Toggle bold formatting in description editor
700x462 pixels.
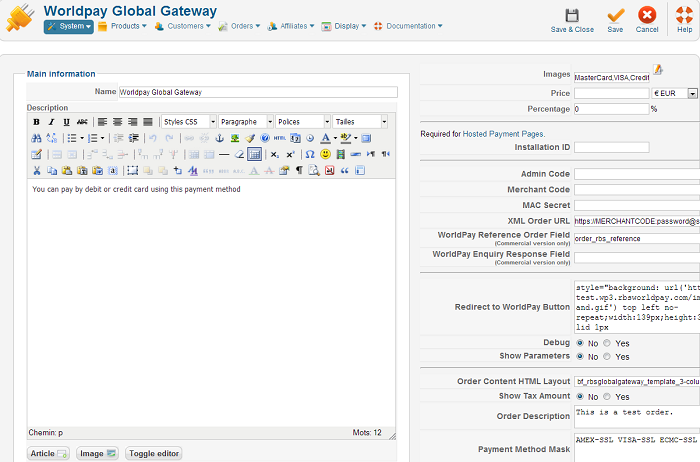[x=37, y=122]
